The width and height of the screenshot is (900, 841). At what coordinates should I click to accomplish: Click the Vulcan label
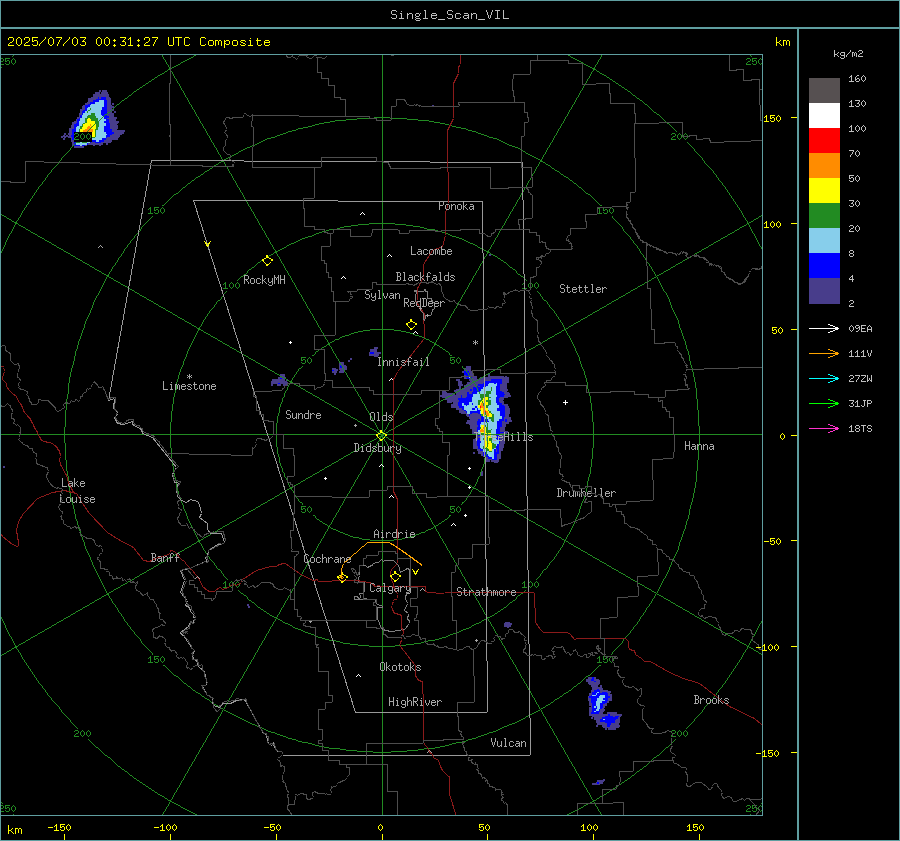click(508, 743)
